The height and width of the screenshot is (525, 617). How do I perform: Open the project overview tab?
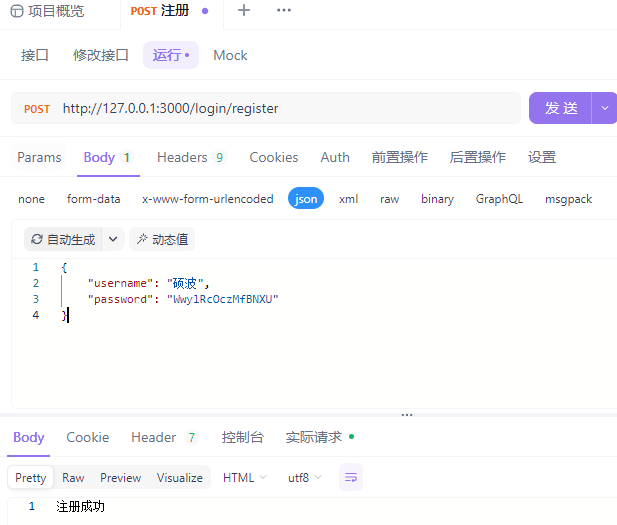48,11
